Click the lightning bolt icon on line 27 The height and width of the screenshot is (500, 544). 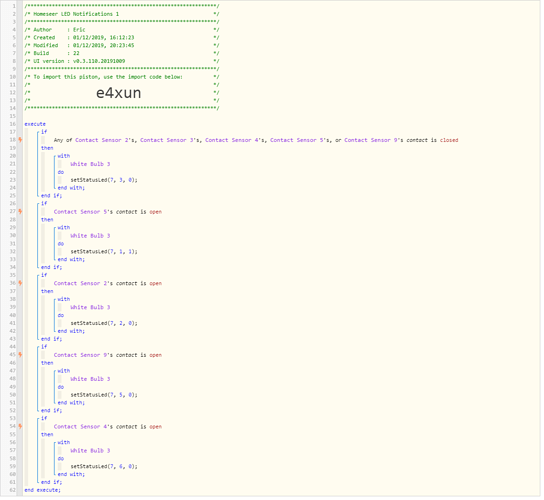tap(20, 212)
